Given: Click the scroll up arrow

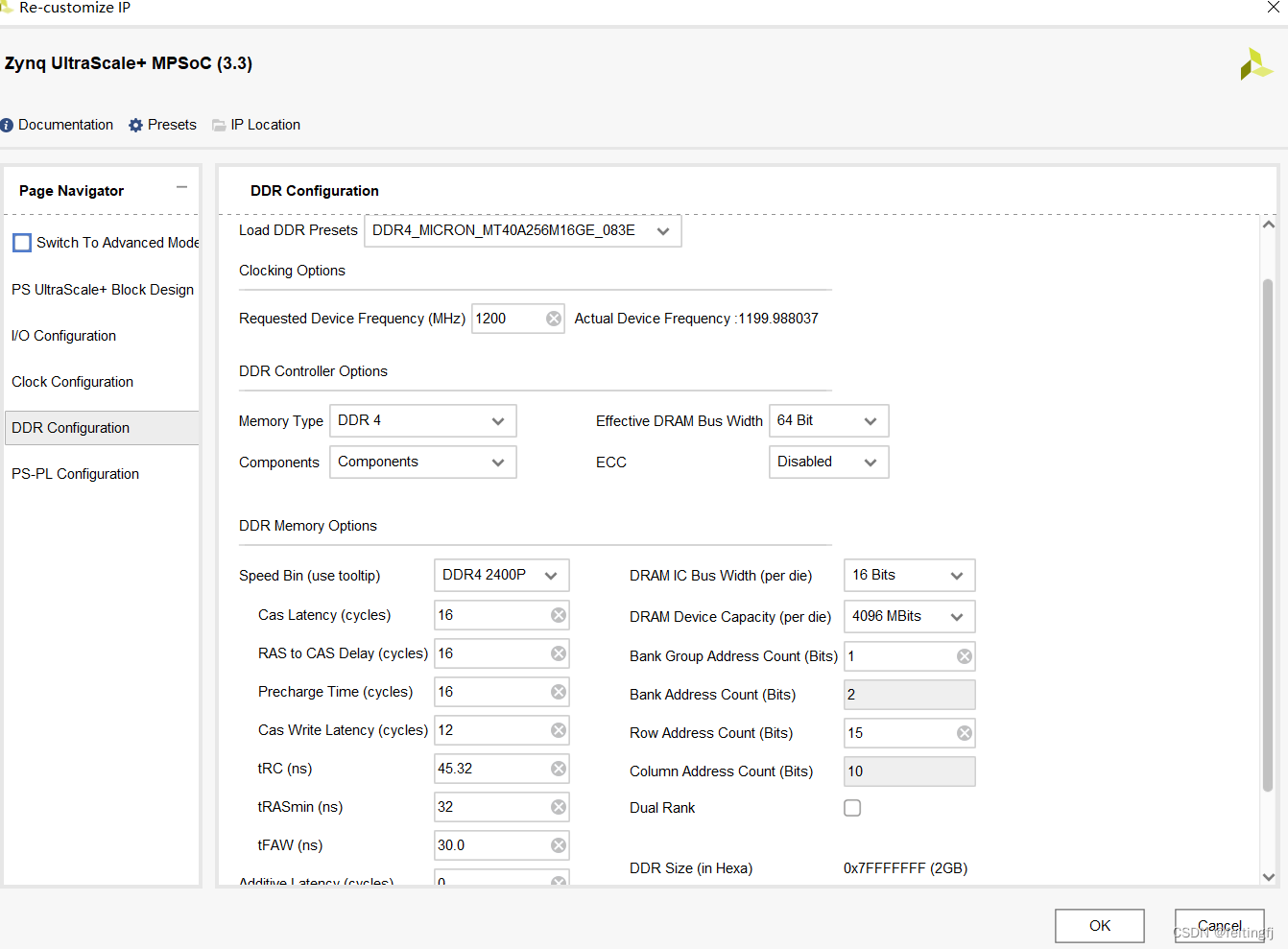Looking at the screenshot, I should 1268,225.
